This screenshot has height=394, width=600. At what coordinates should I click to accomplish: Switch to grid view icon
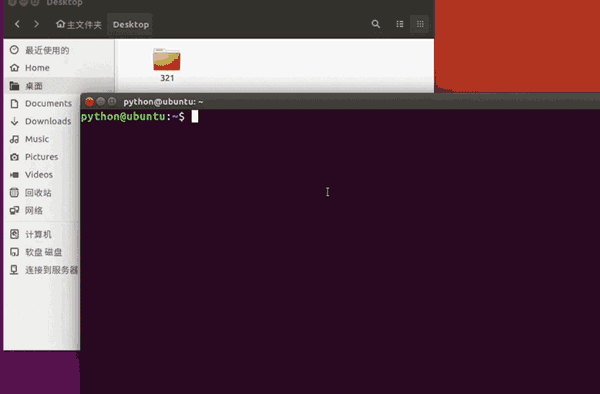pos(420,24)
